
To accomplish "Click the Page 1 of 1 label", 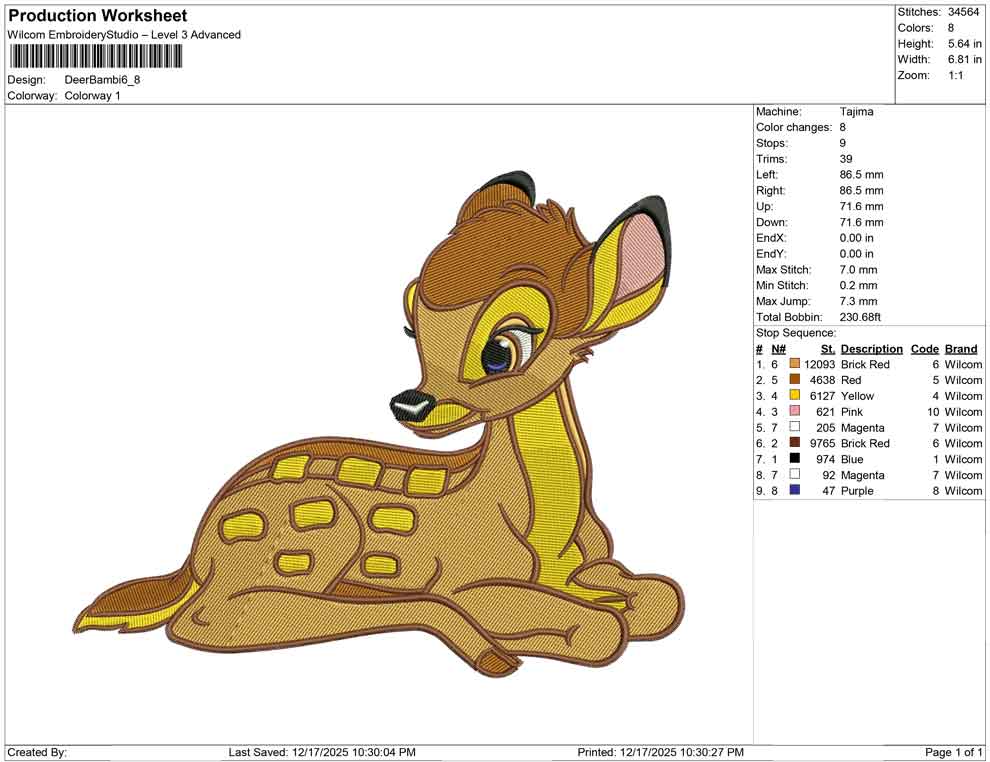I will click(951, 750).
